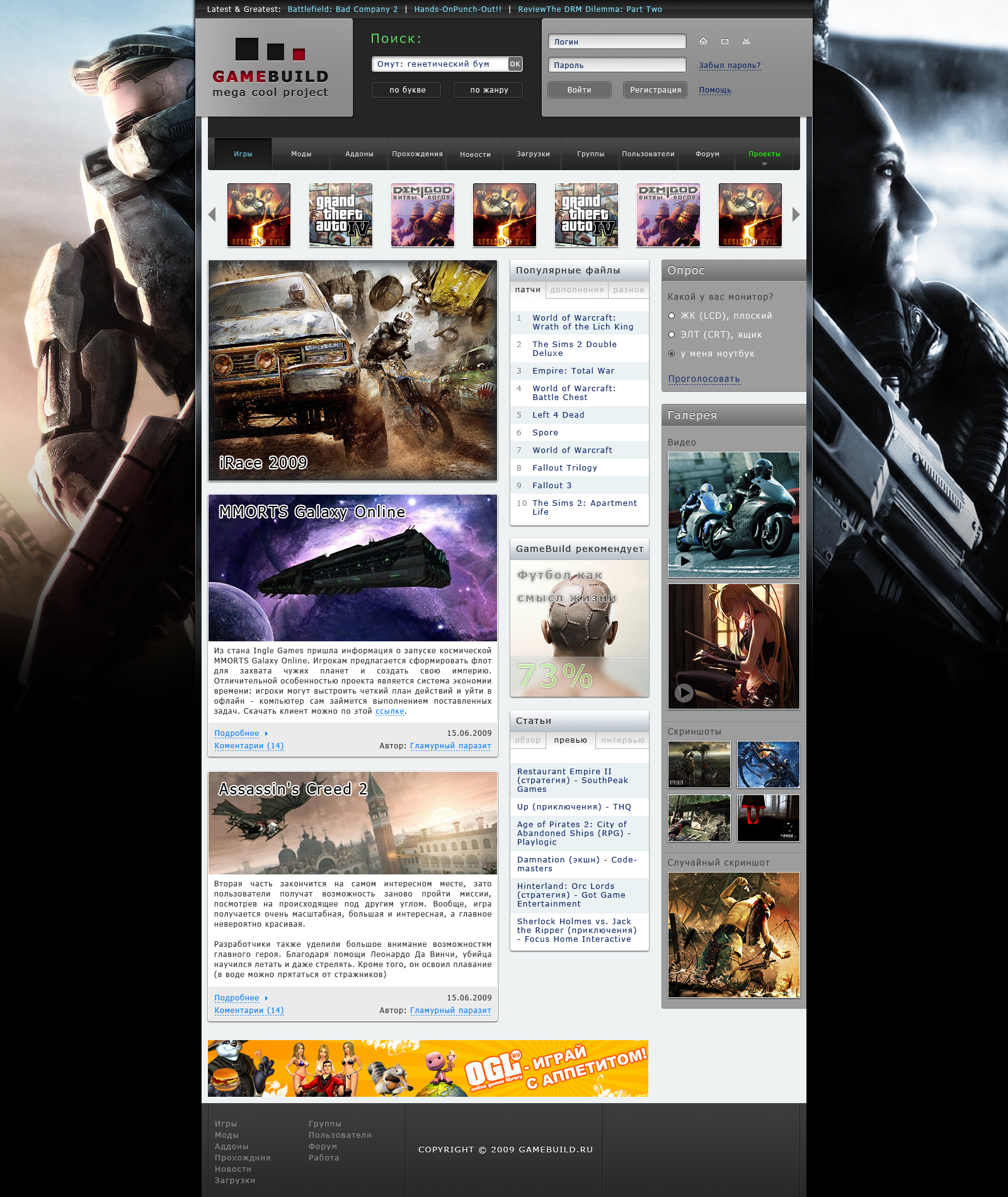Switch to the обзор articles tab
The image size is (1008, 1197).
[528, 740]
